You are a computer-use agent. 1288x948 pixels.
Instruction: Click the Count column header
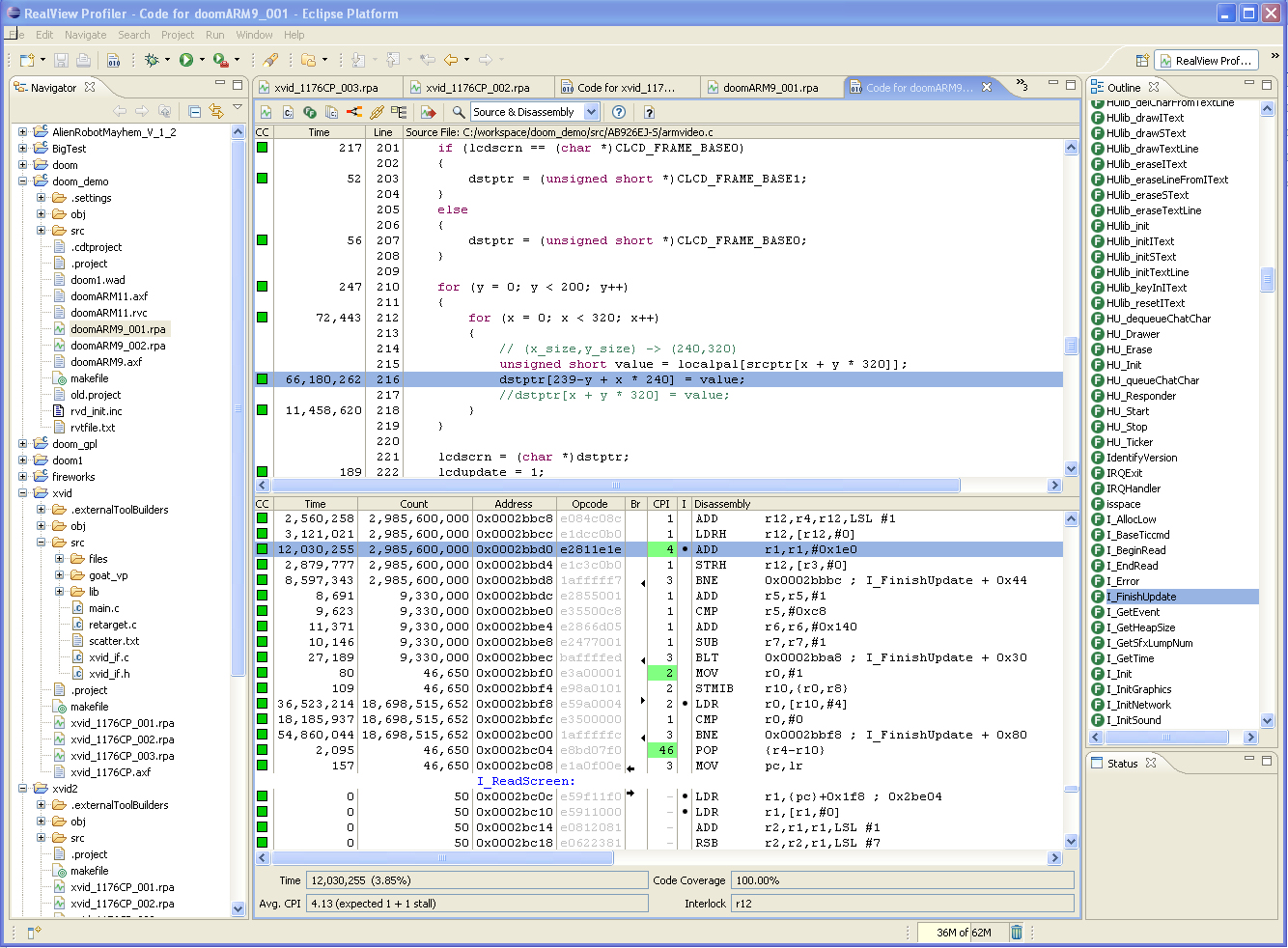click(414, 504)
